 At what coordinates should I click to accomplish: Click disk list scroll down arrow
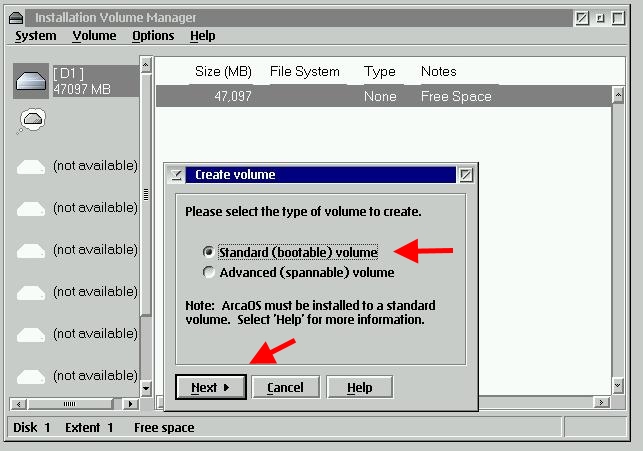pos(146,388)
